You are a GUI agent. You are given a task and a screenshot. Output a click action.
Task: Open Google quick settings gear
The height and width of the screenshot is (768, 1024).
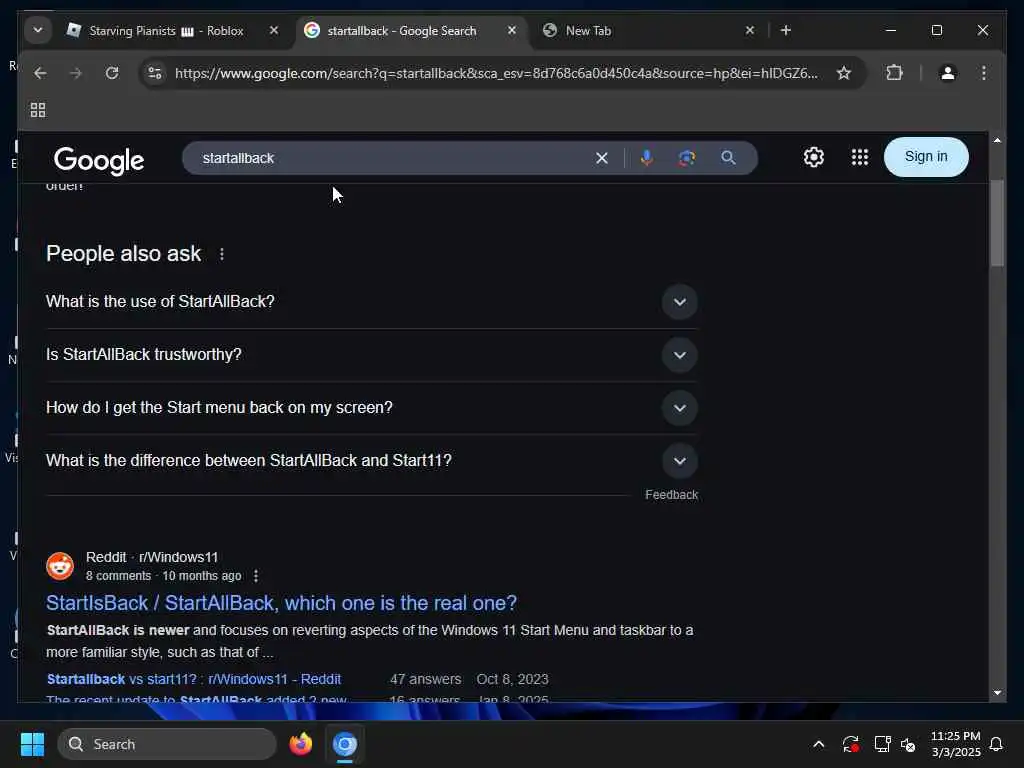pos(814,157)
